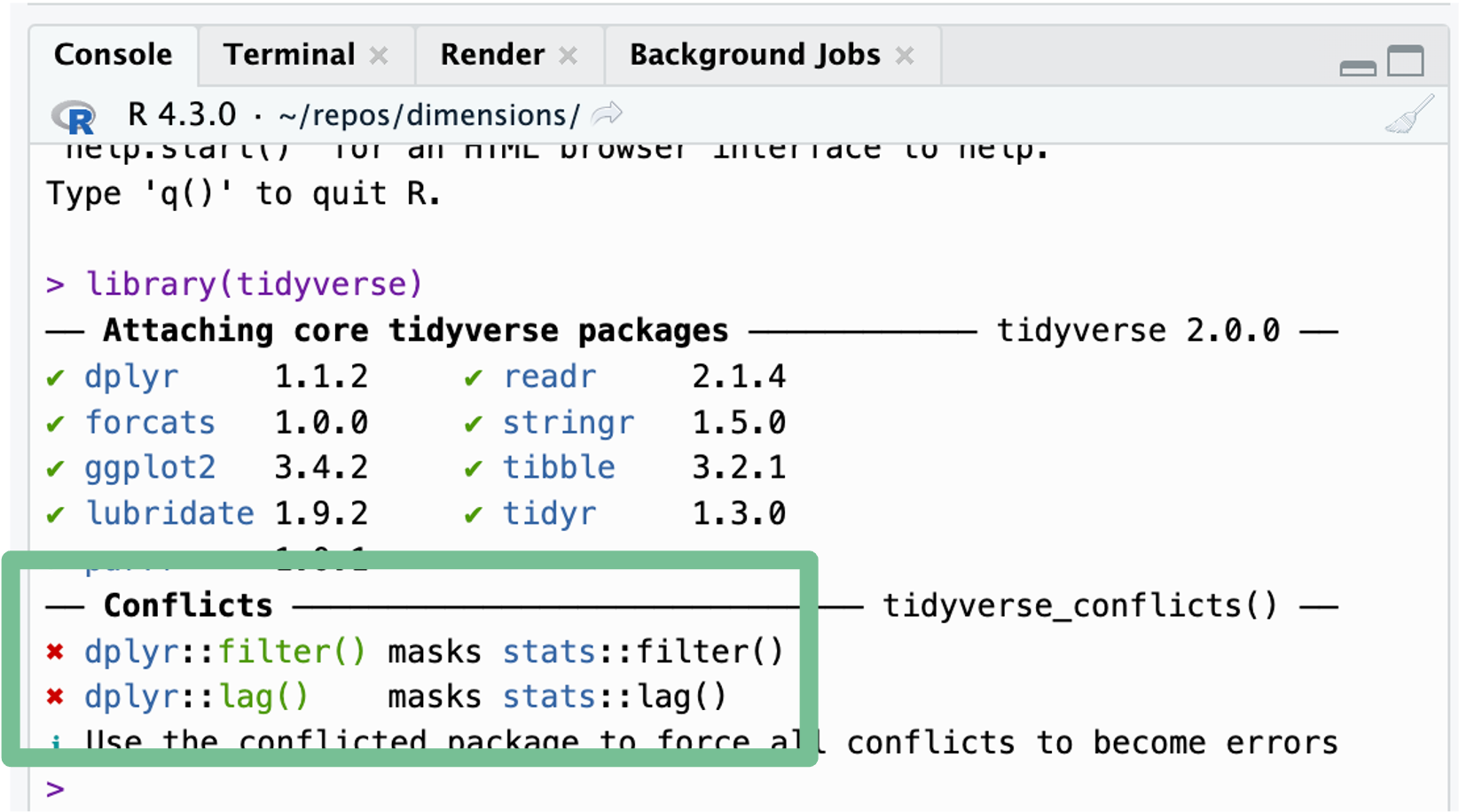
Task: Maximize the console pane
Action: point(1406,61)
